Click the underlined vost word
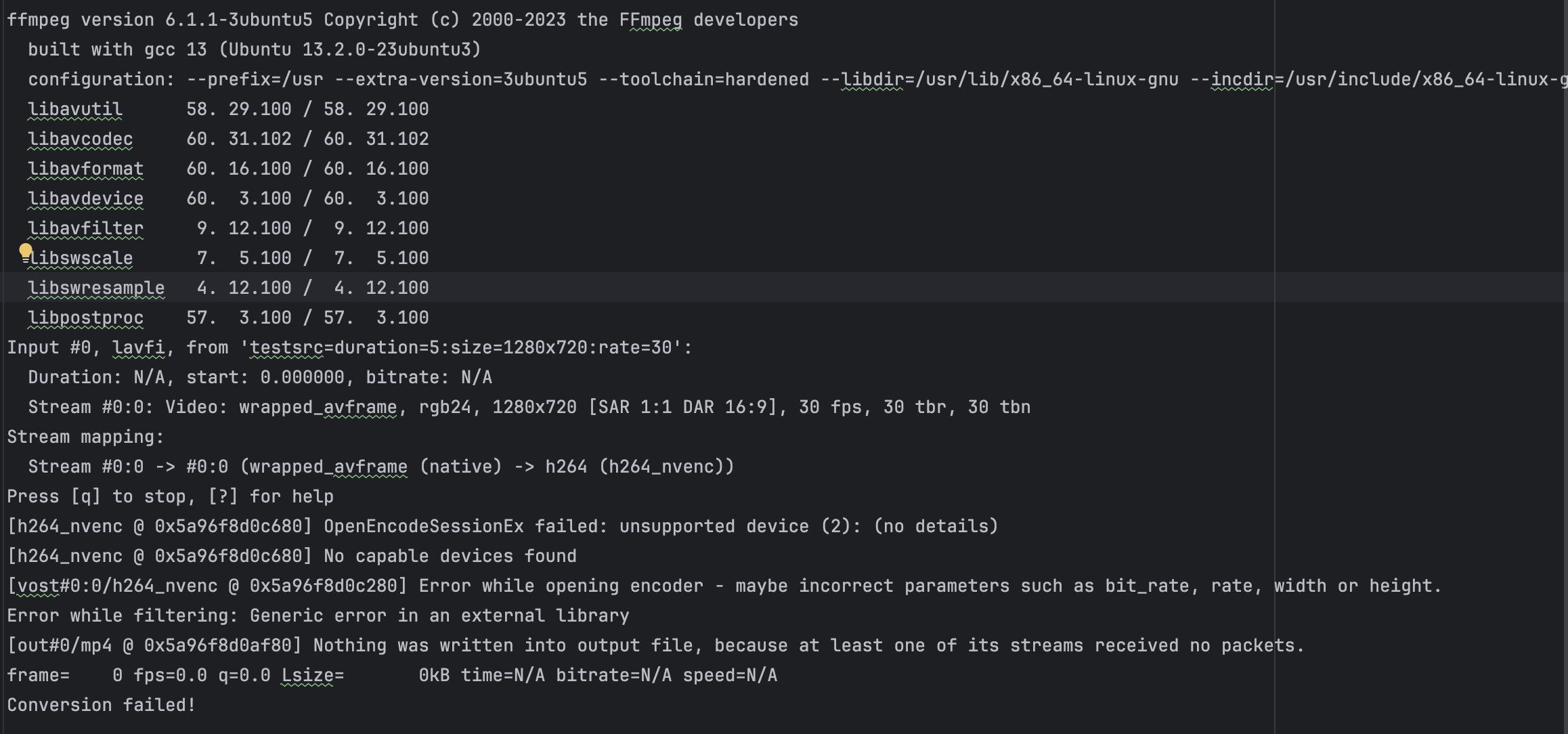The width and height of the screenshot is (1568, 734). tap(39, 586)
